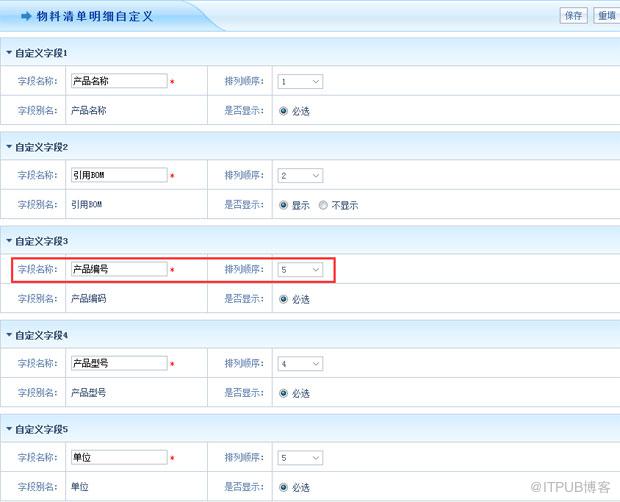Click the 自定义字段4 header text
This screenshot has height=502, width=620.
(x=41, y=335)
